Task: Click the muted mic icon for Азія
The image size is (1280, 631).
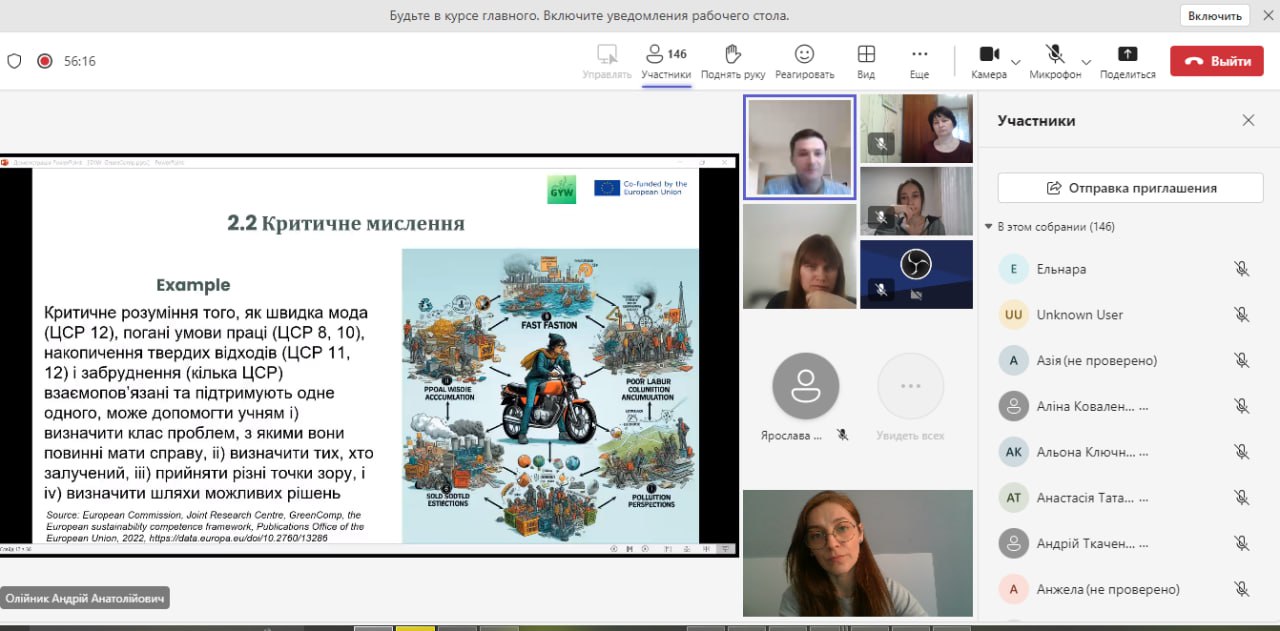Action: click(x=1241, y=360)
